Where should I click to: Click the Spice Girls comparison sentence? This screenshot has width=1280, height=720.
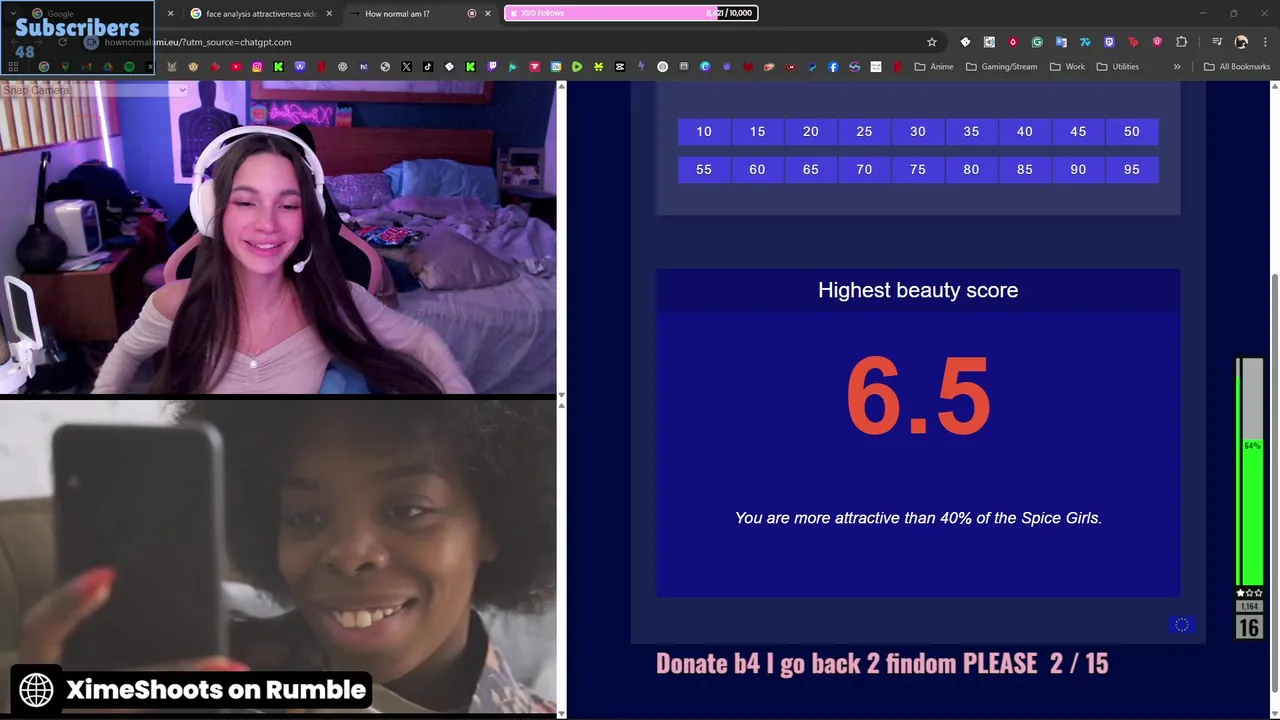918,518
